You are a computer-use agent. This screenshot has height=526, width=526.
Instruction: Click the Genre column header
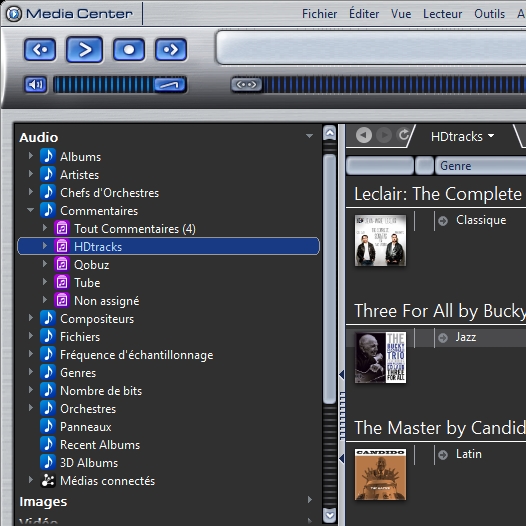[x=480, y=166]
